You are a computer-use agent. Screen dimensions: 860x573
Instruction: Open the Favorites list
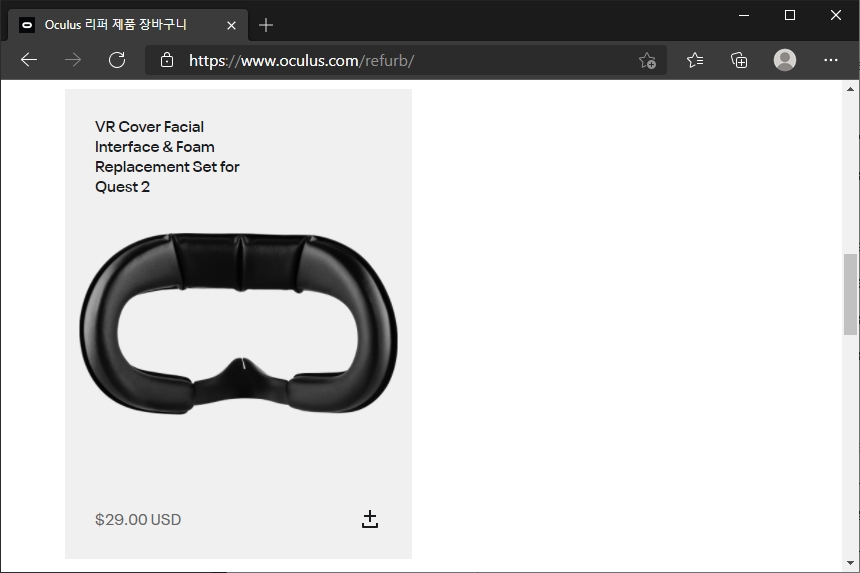[695, 60]
